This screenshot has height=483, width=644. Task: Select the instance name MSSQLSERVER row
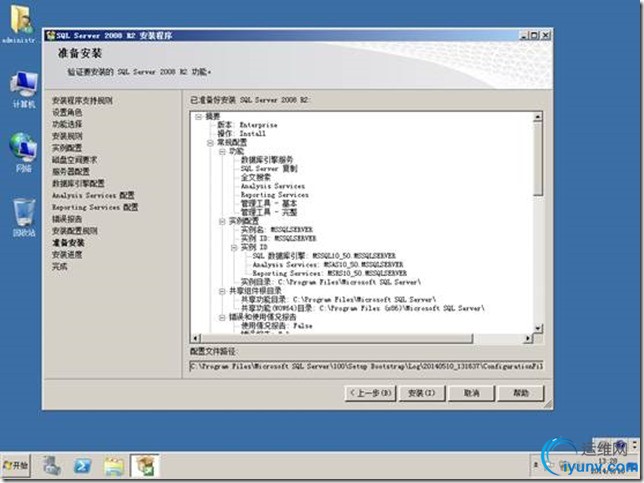click(276, 230)
